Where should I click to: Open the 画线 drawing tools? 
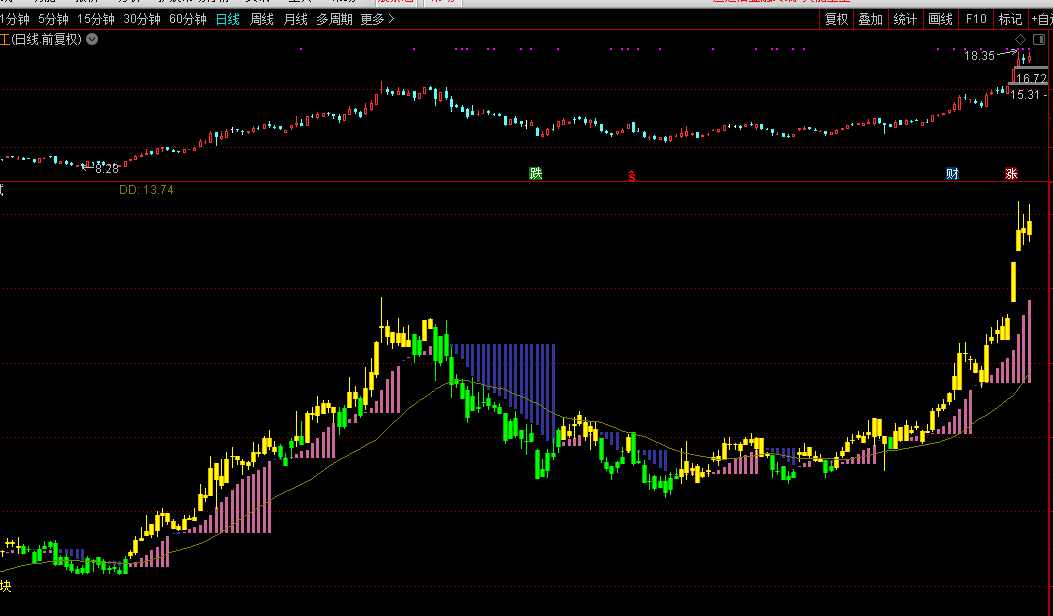[941, 19]
